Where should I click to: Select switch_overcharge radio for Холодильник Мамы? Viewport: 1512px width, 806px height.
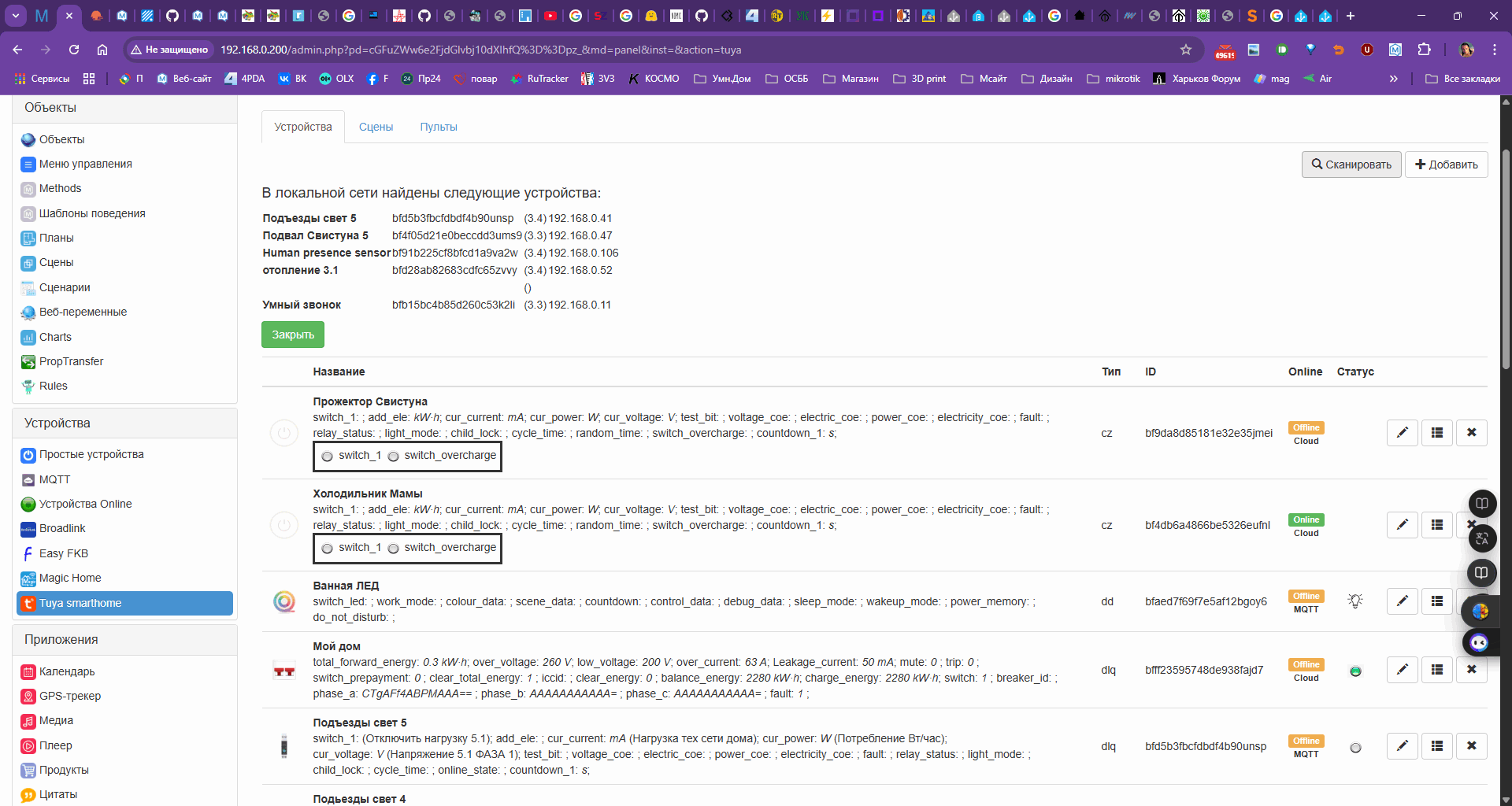[x=394, y=548]
